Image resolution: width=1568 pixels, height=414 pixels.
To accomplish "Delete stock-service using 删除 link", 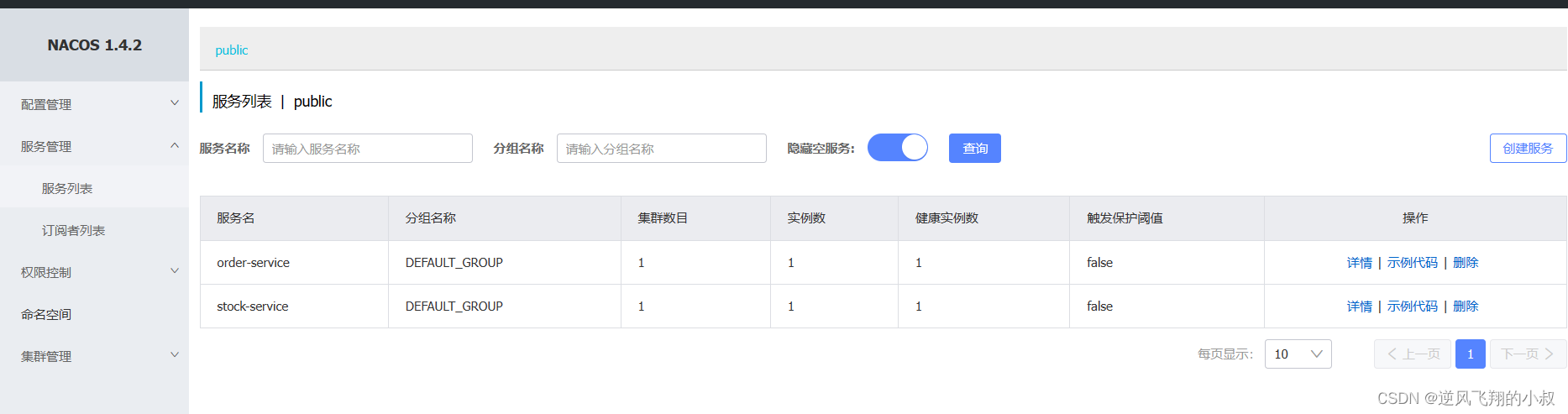I will [x=1465, y=307].
